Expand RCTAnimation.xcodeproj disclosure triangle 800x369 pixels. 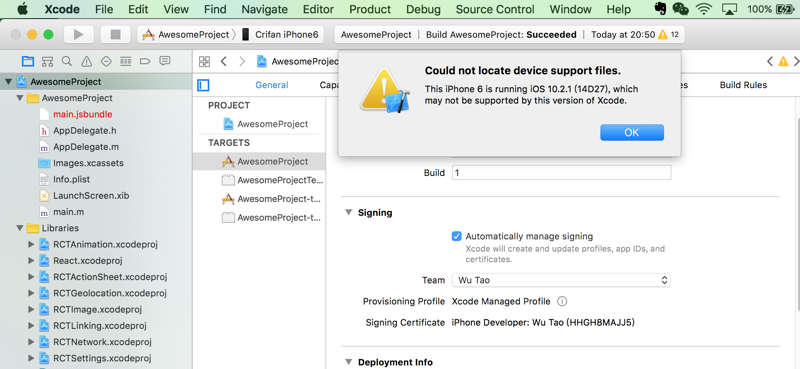point(31,244)
